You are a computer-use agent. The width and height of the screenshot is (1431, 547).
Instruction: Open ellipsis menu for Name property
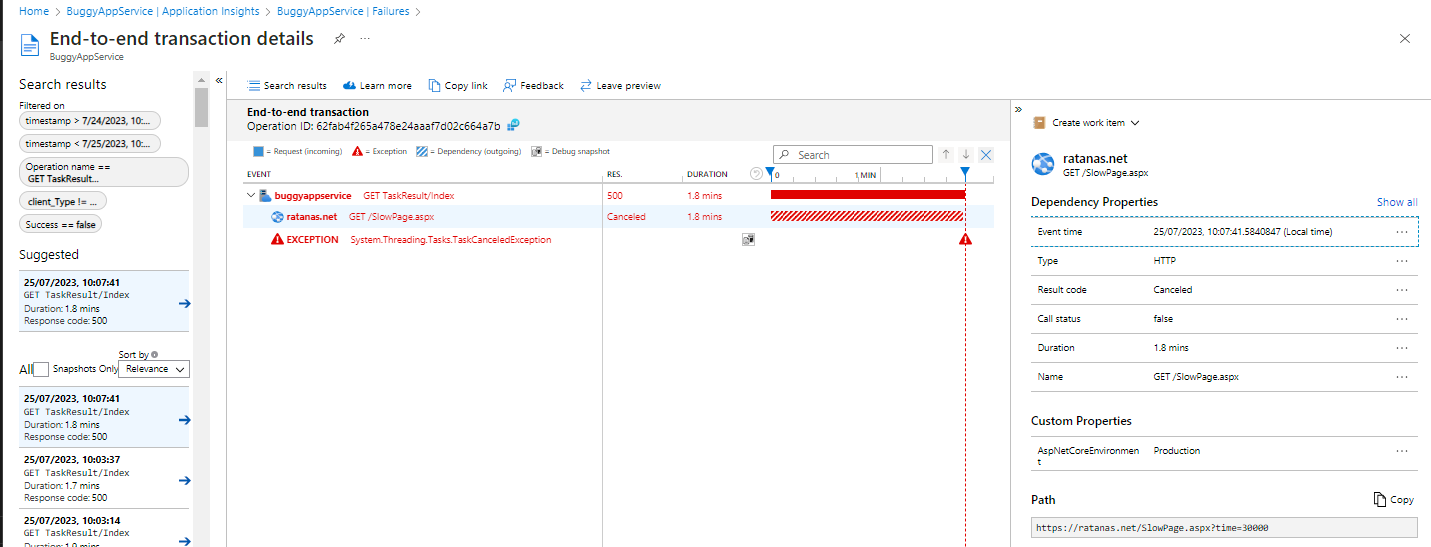point(1402,377)
